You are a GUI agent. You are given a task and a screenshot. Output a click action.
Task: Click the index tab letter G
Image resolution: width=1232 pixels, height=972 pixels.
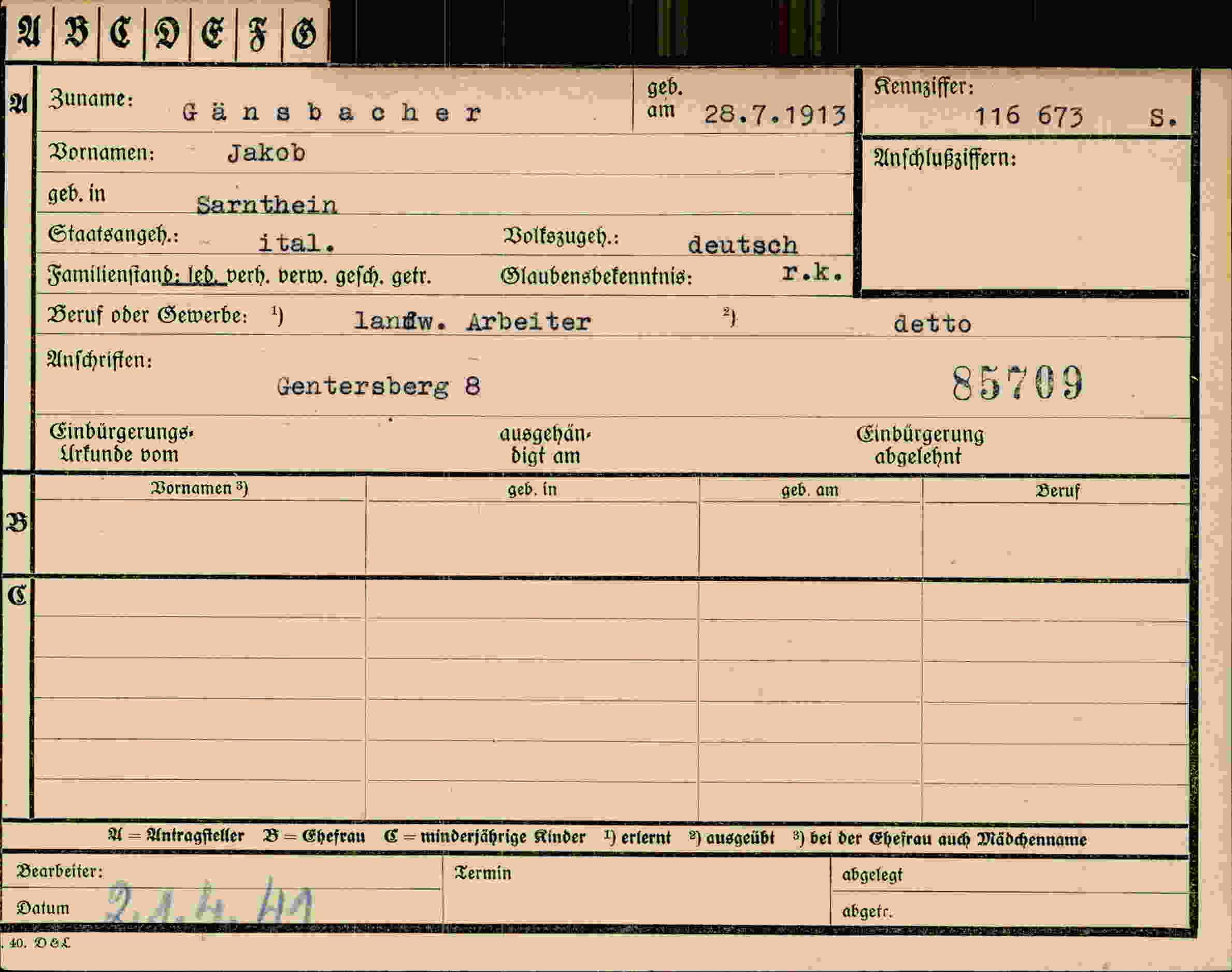pyautogui.click(x=304, y=33)
